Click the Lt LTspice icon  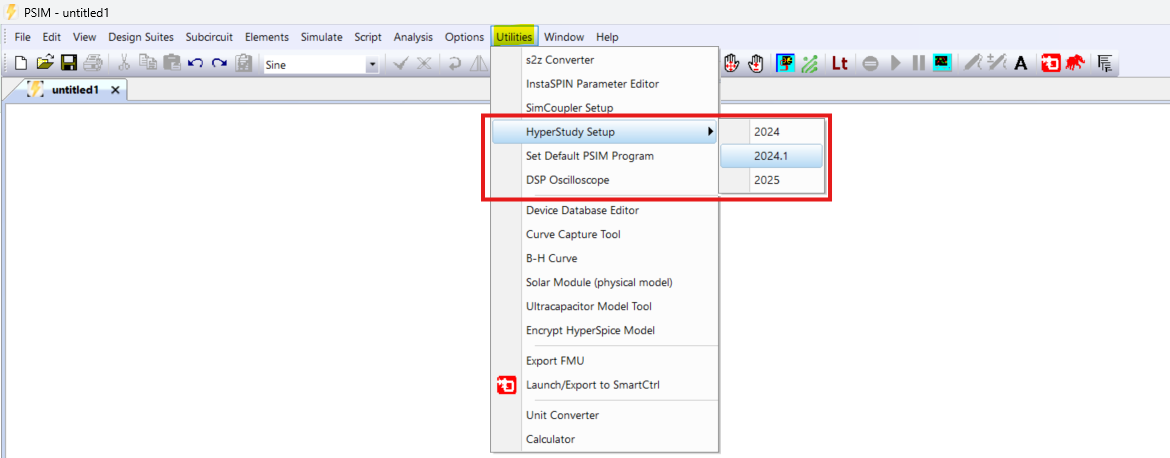pyautogui.click(x=839, y=64)
